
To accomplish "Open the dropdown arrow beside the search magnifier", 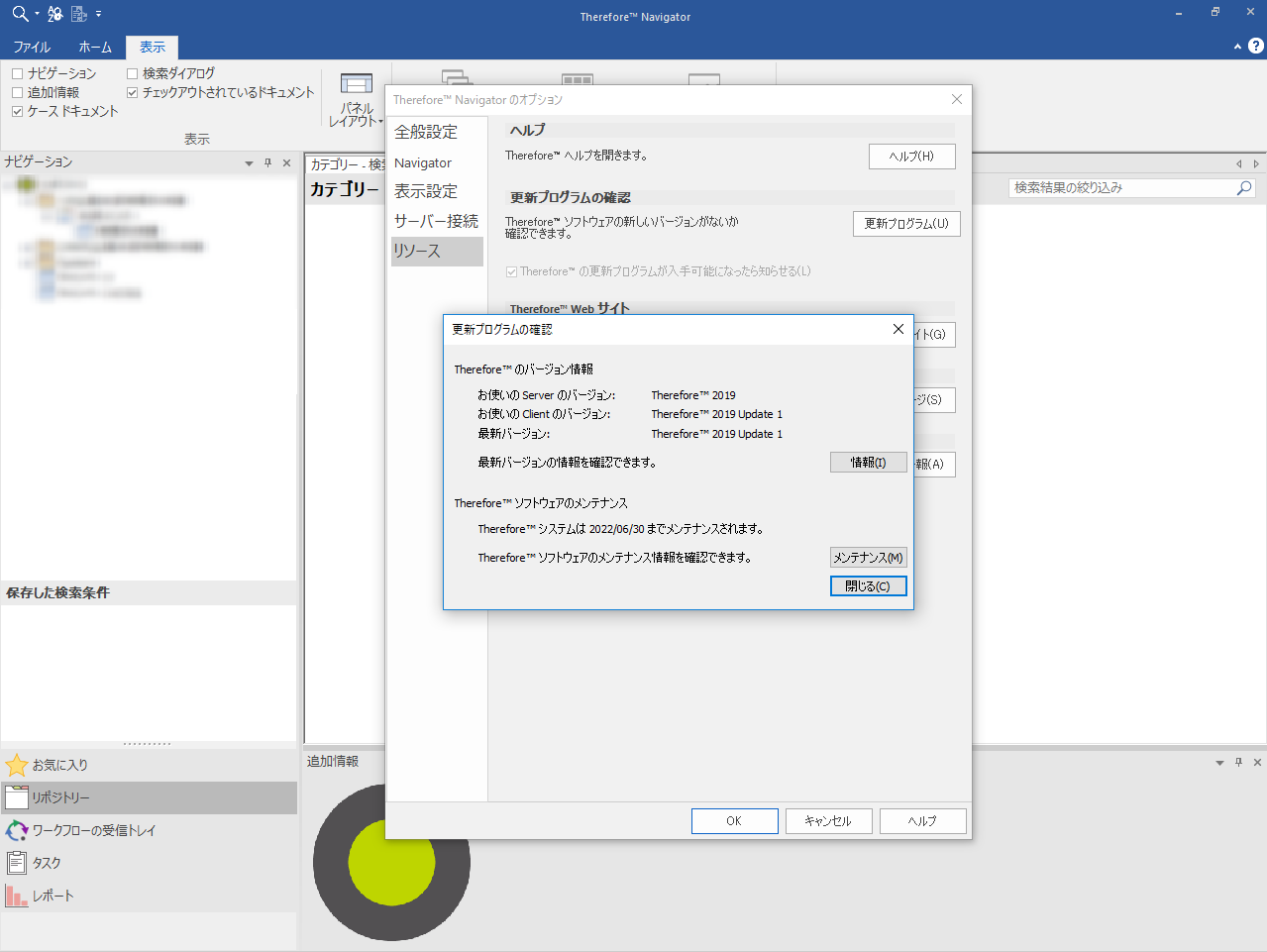I will (x=37, y=15).
